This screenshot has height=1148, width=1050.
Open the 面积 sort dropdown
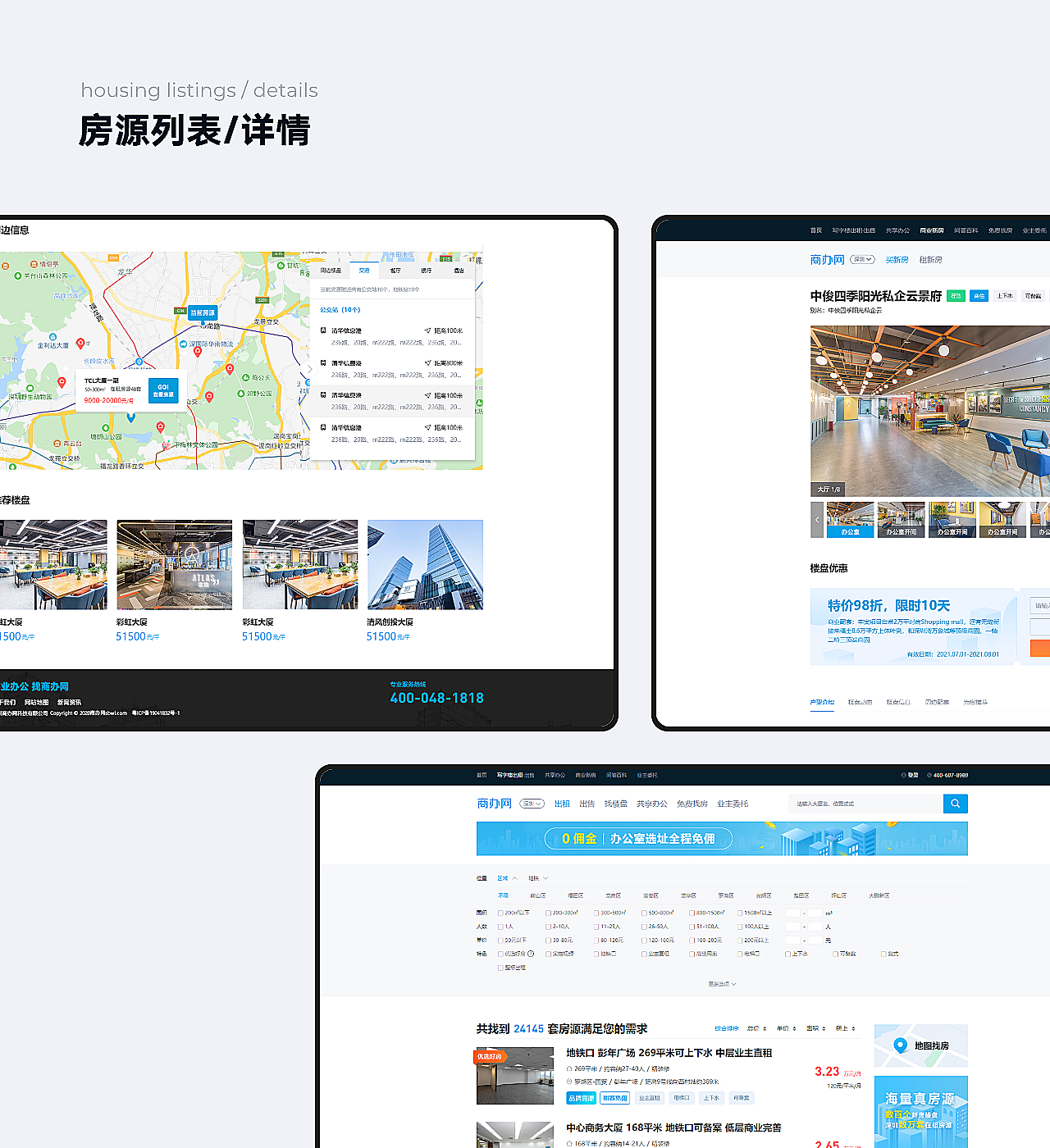click(815, 1028)
